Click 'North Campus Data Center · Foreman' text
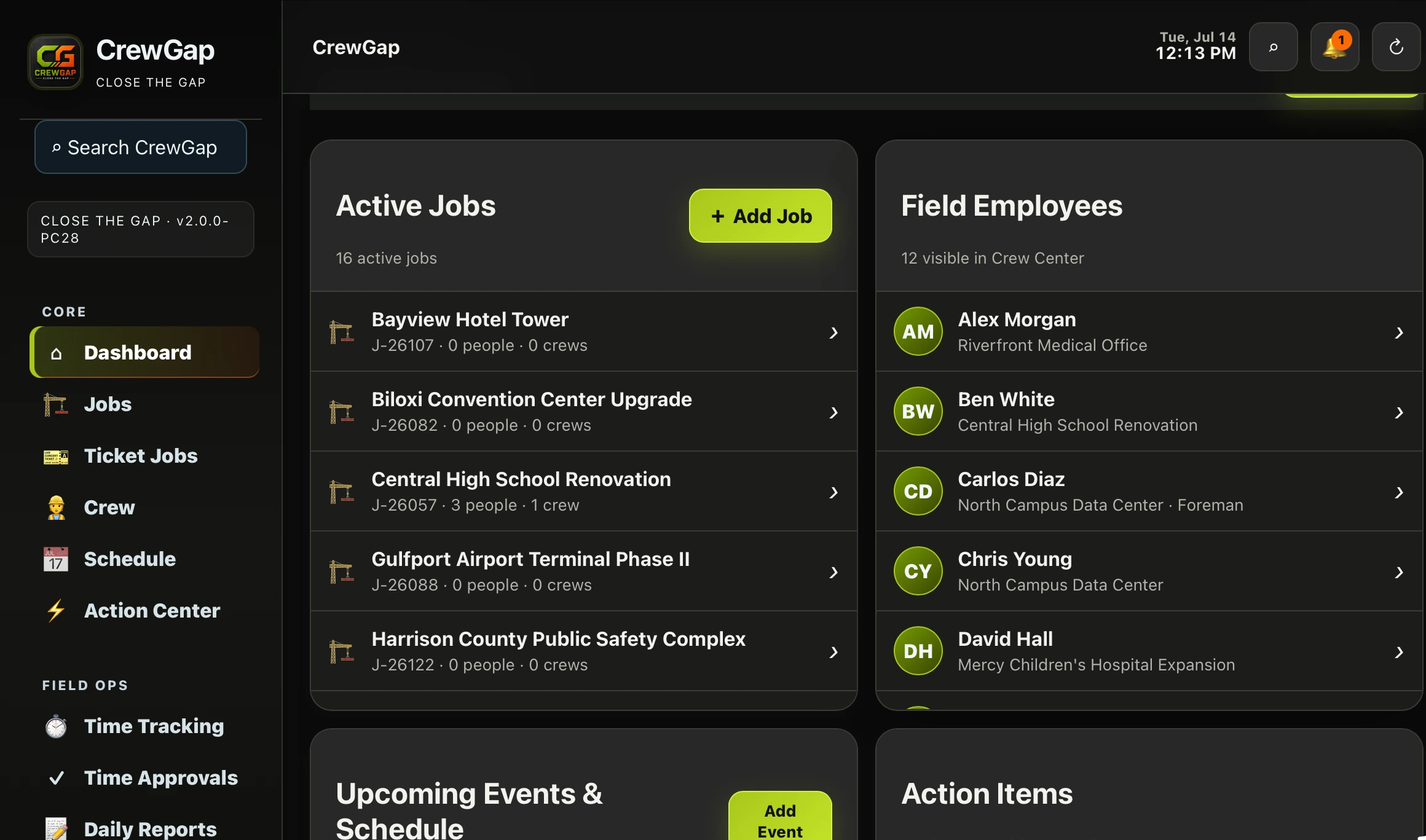This screenshot has width=1426, height=840. [x=1100, y=505]
